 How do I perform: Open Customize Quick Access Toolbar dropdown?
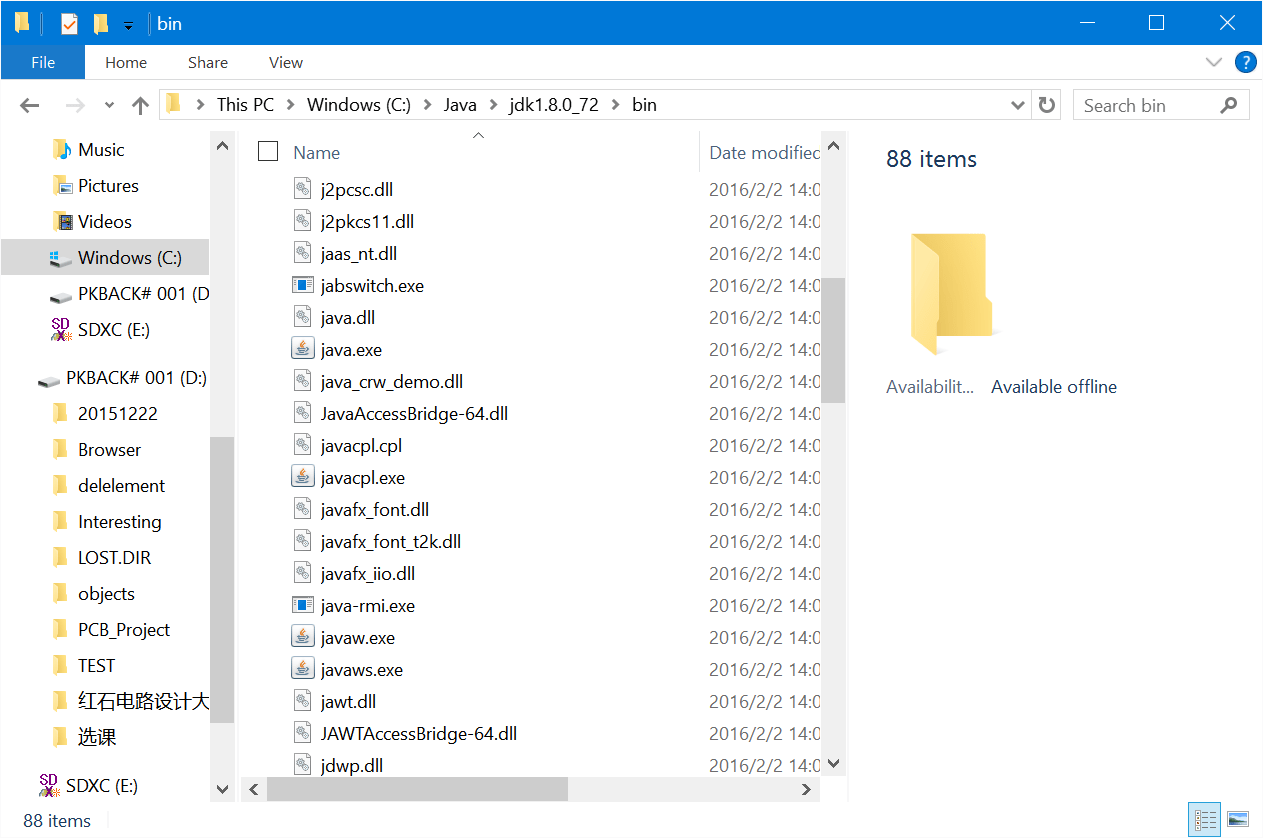128,24
